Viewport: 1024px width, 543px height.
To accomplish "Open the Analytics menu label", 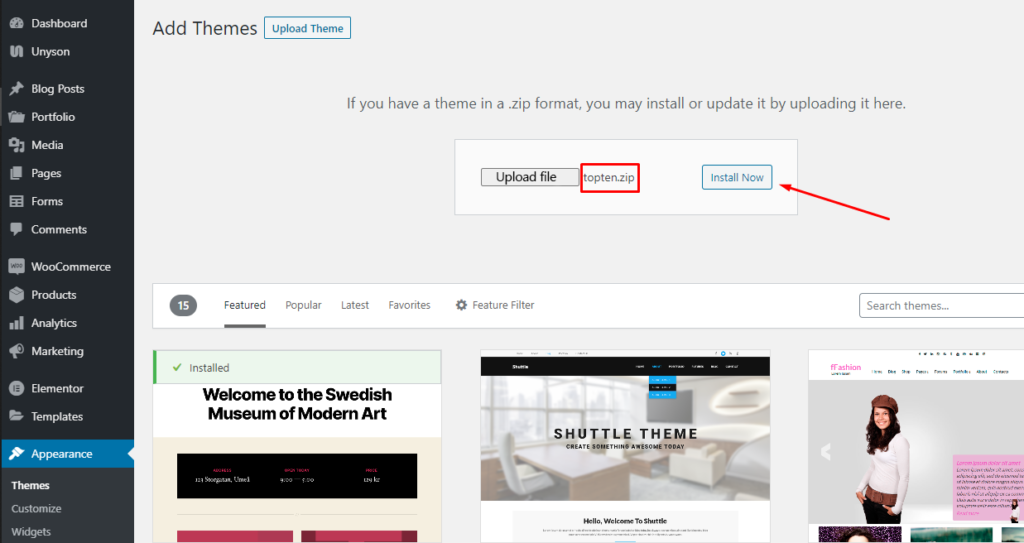I will tap(54, 323).
